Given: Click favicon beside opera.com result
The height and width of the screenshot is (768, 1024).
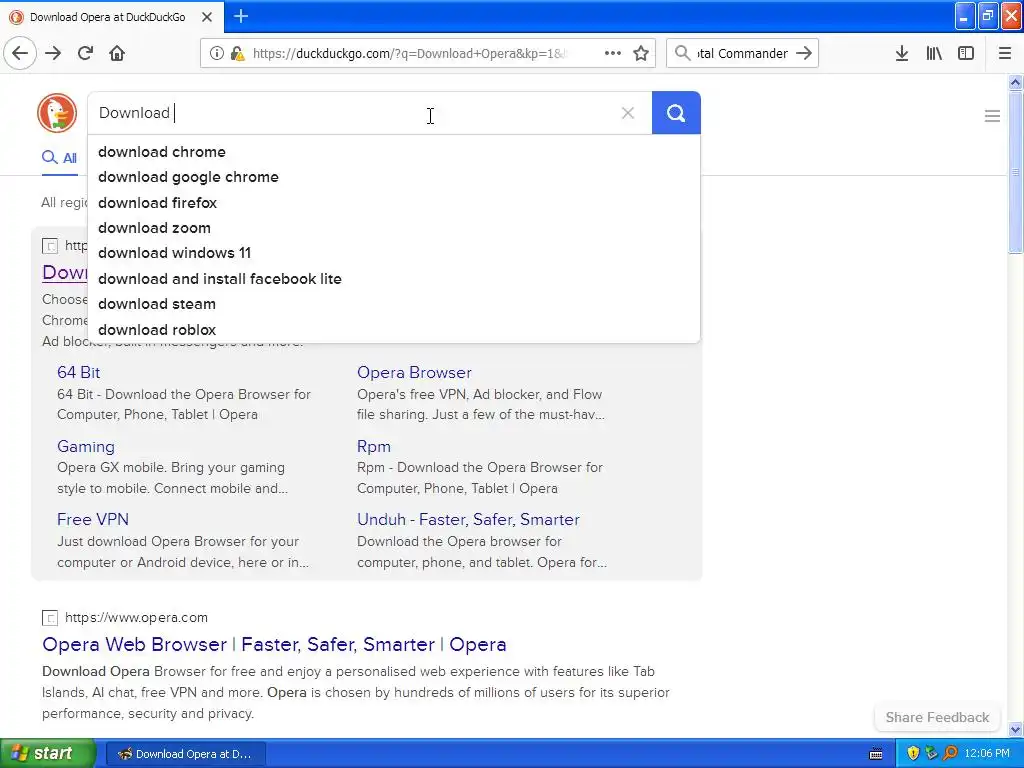Looking at the screenshot, I should pos(50,618).
